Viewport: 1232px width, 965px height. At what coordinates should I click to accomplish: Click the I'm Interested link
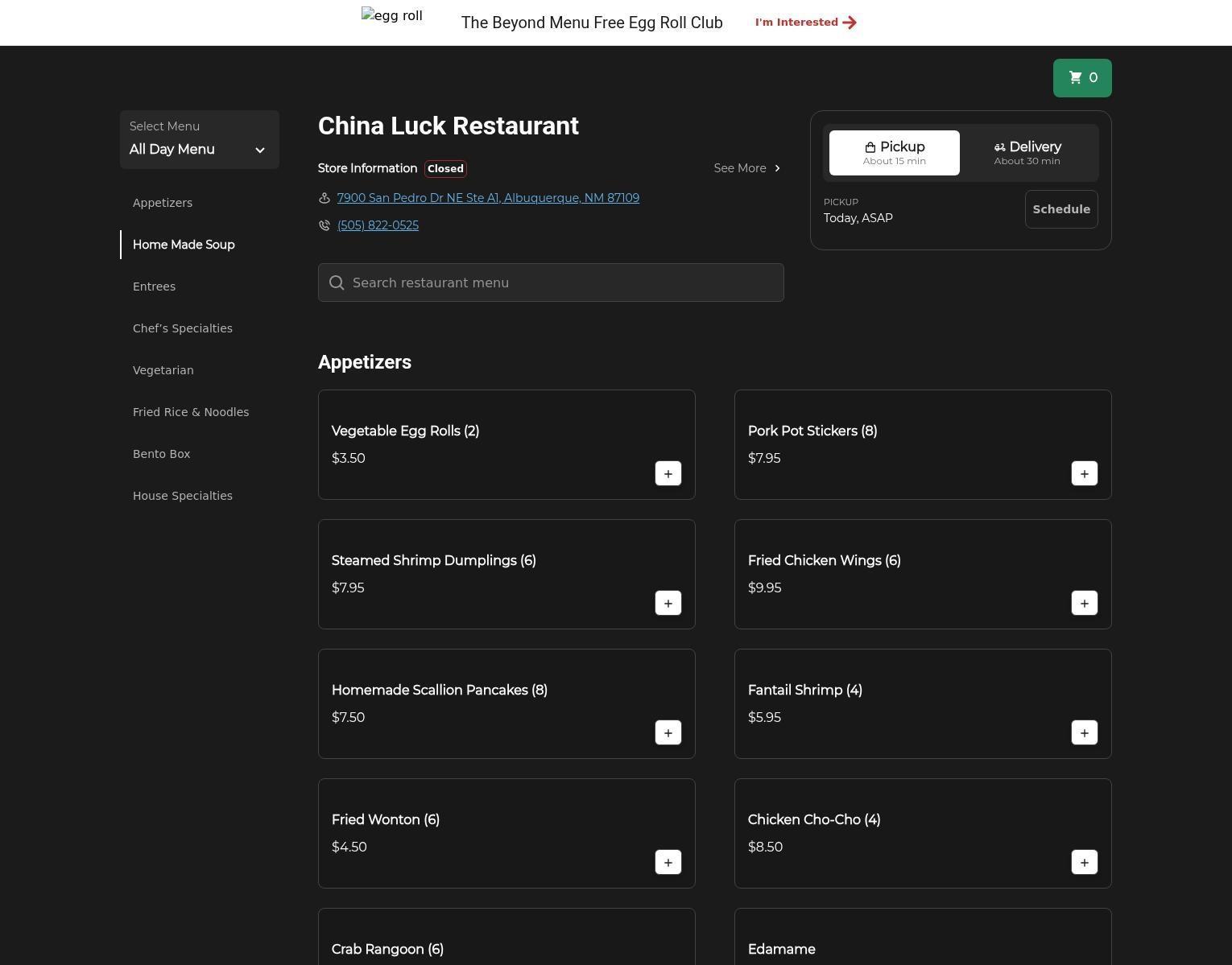[x=805, y=23]
